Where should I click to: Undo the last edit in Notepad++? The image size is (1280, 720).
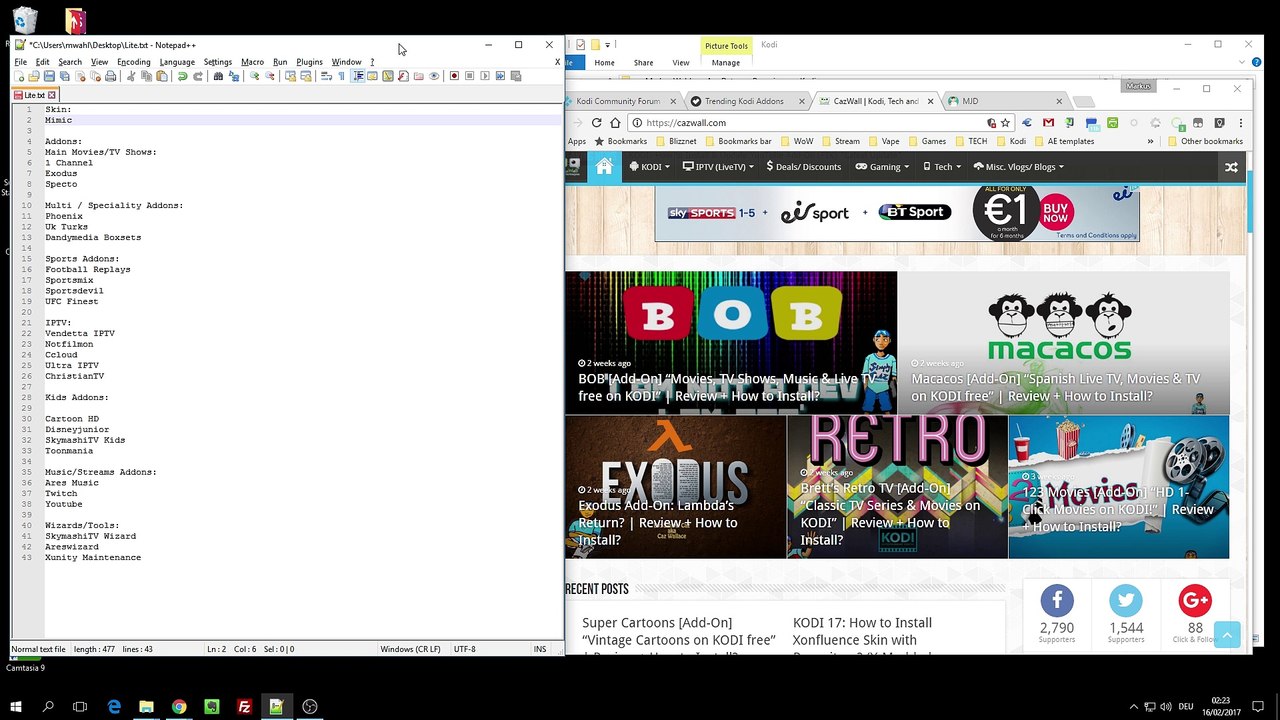[x=182, y=76]
